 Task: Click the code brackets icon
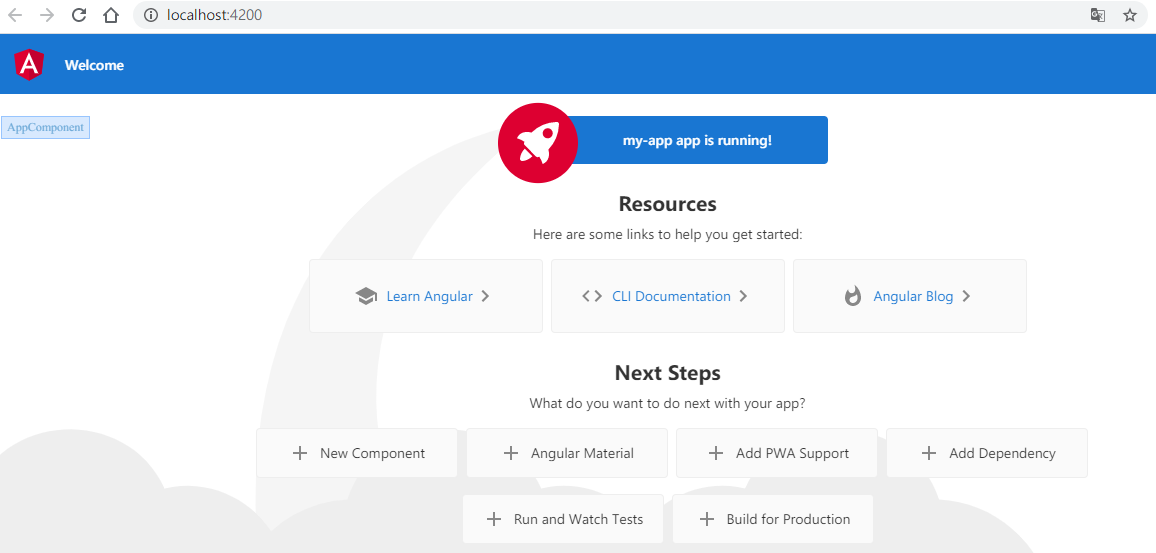pyautogui.click(x=592, y=296)
